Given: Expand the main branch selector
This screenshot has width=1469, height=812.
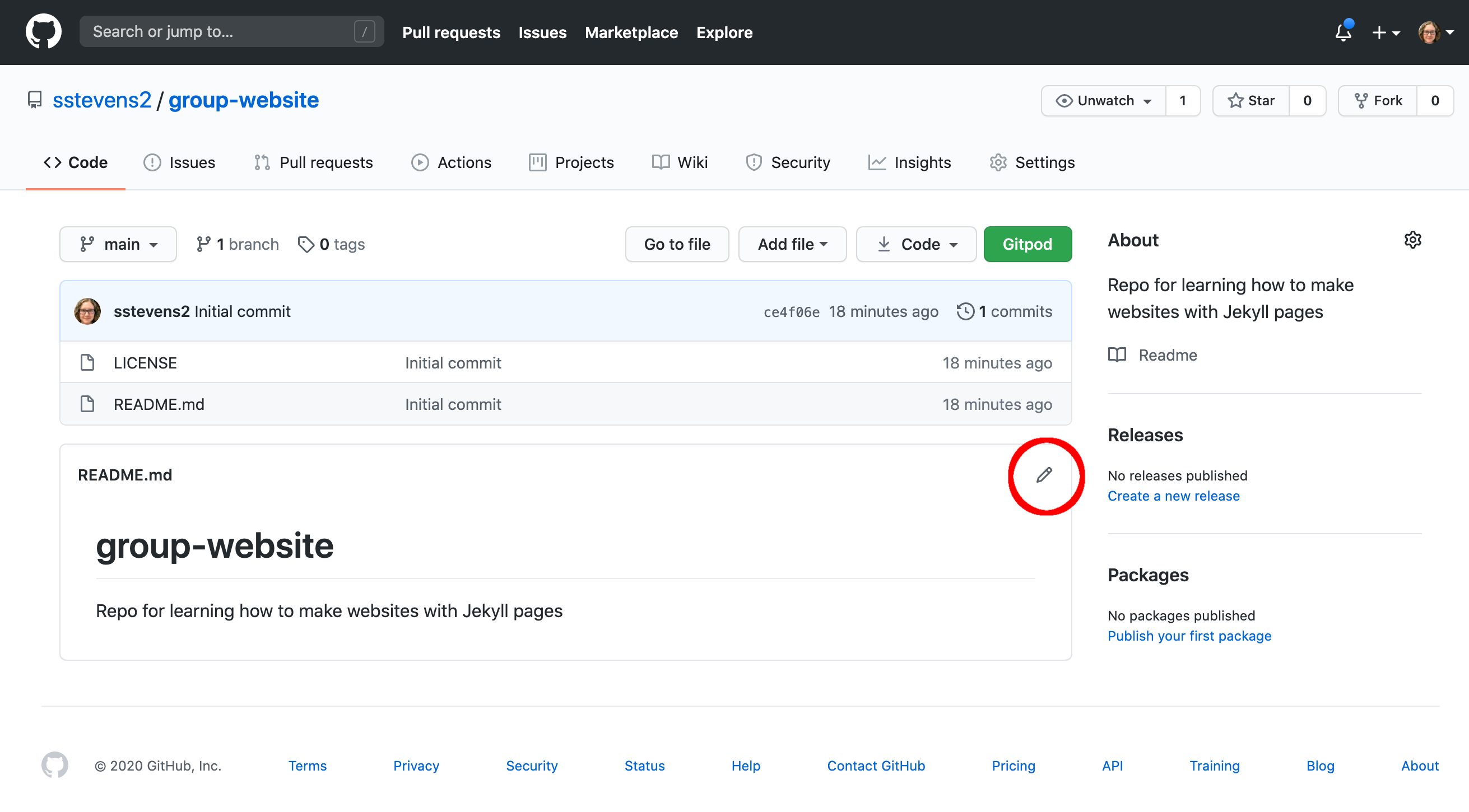Looking at the screenshot, I should click(118, 244).
